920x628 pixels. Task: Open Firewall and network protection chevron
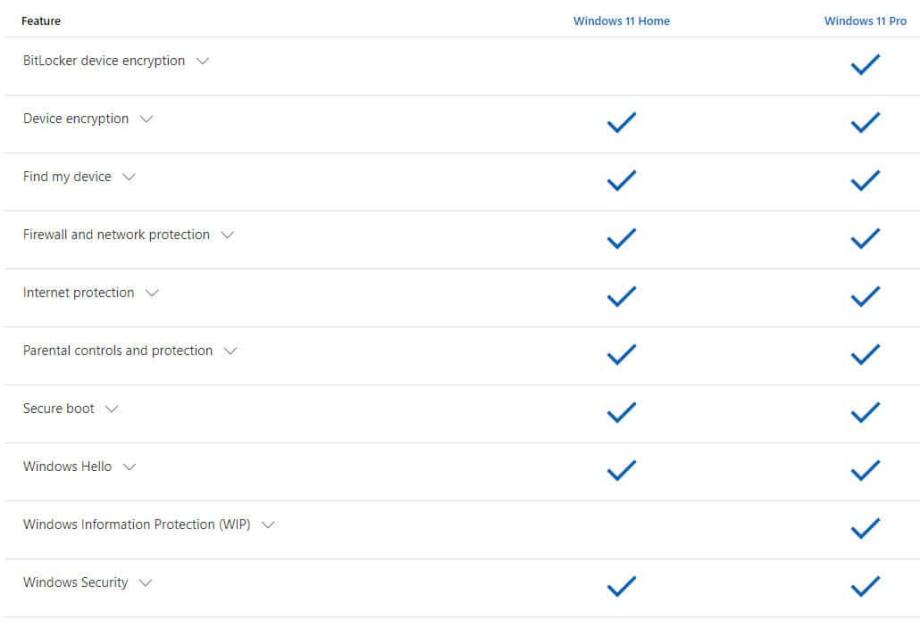[x=227, y=235]
